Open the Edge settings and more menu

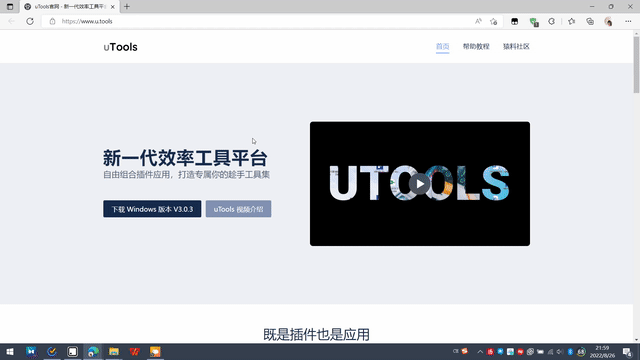[x=628, y=21]
